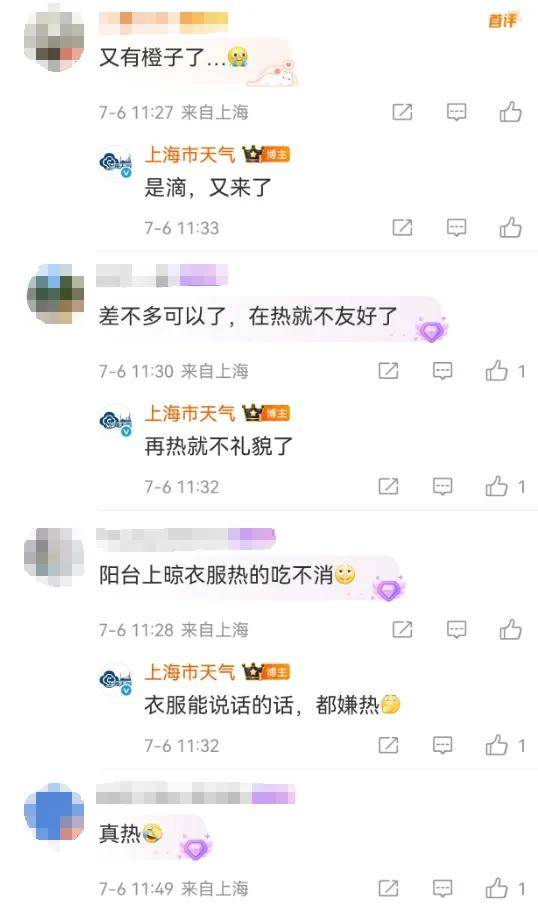Reply to the comment "又有橙子了…"
This screenshot has height=907, width=538.
point(456,112)
